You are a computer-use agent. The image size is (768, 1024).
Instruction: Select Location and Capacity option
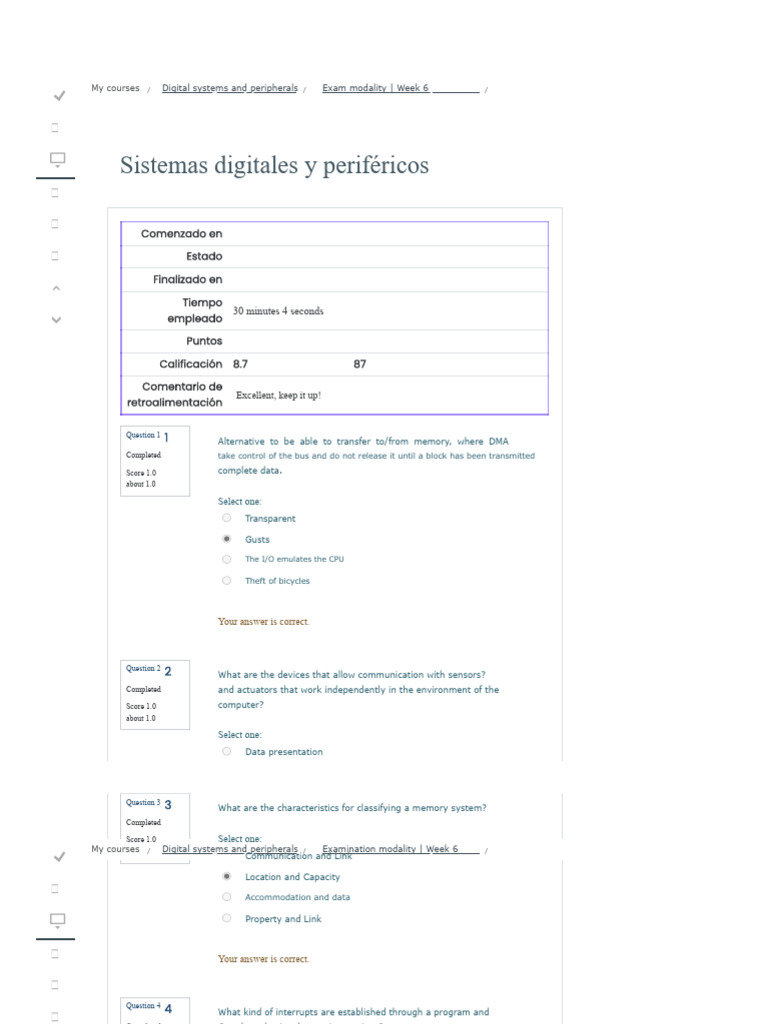pos(227,876)
